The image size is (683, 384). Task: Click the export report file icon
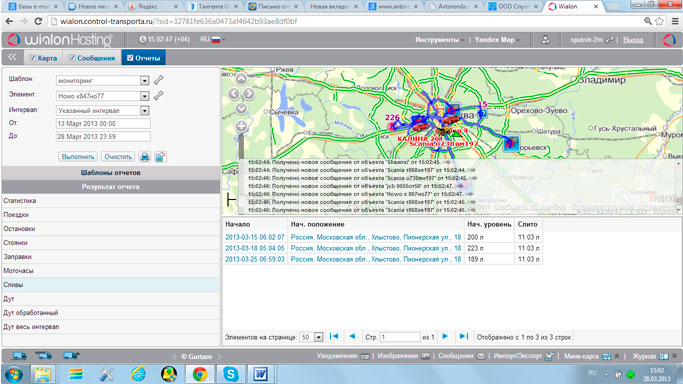(160, 157)
